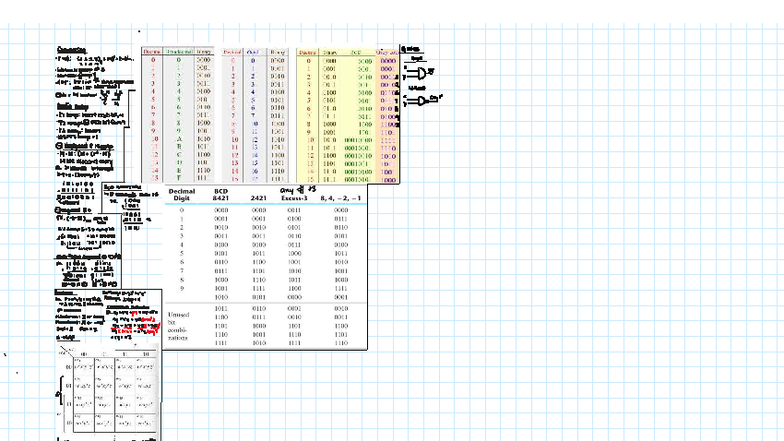Click the red-ink handwritten note lines
The height and width of the screenshot is (441, 784).
[x=135, y=325]
